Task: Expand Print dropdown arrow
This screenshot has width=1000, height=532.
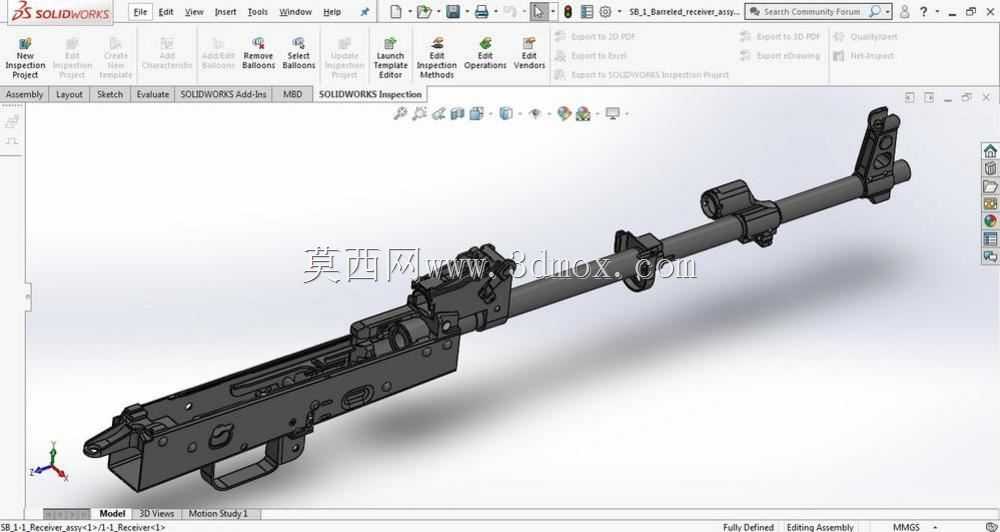Action: coord(496,11)
